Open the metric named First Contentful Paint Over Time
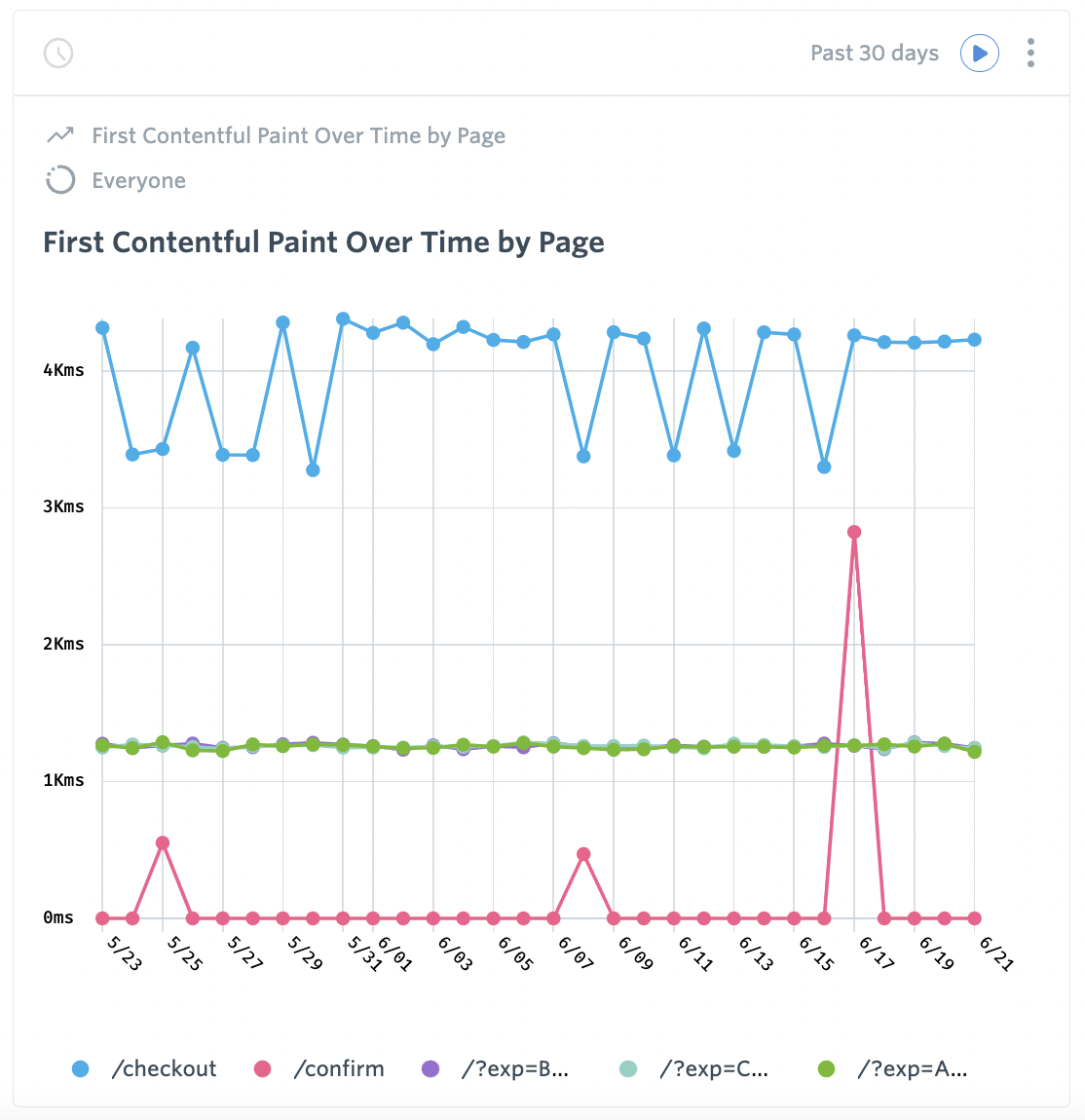The width and height of the screenshot is (1085, 1120). [x=298, y=135]
